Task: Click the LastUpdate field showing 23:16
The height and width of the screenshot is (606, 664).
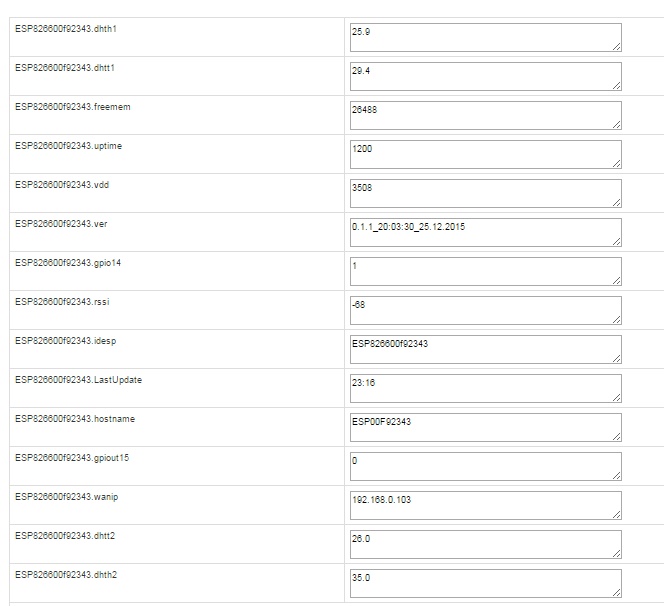Action: [485, 388]
